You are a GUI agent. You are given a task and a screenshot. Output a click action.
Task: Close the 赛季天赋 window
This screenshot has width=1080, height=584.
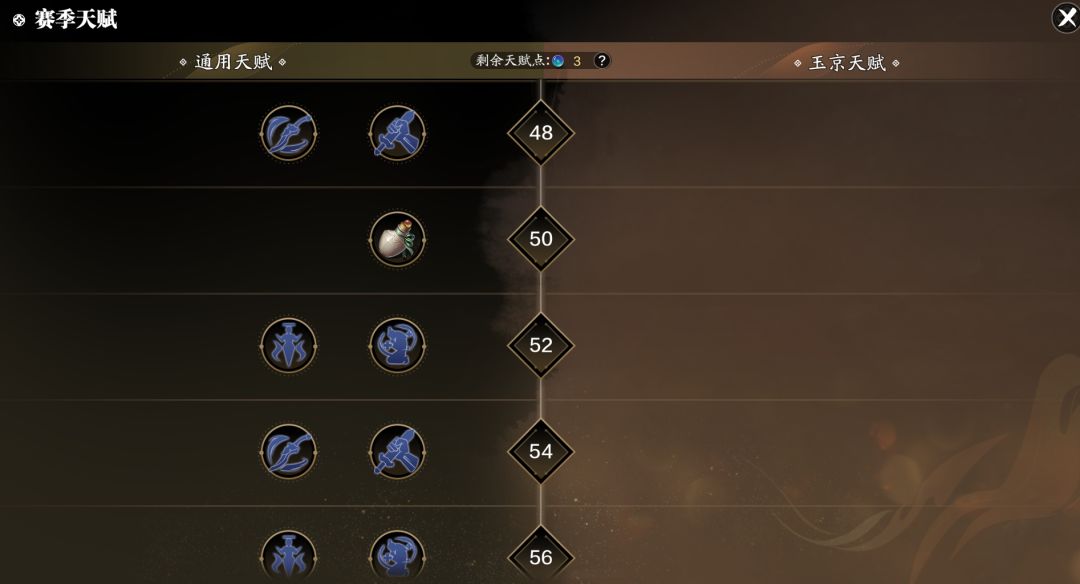pos(1066,18)
